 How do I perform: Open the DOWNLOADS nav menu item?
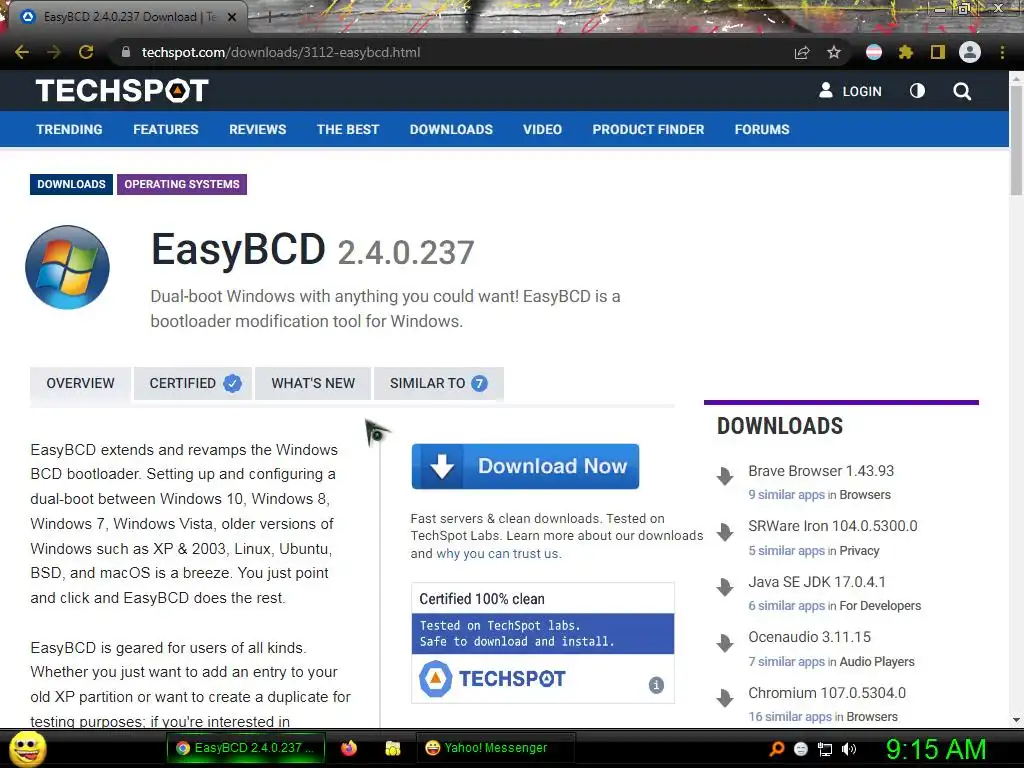451,129
